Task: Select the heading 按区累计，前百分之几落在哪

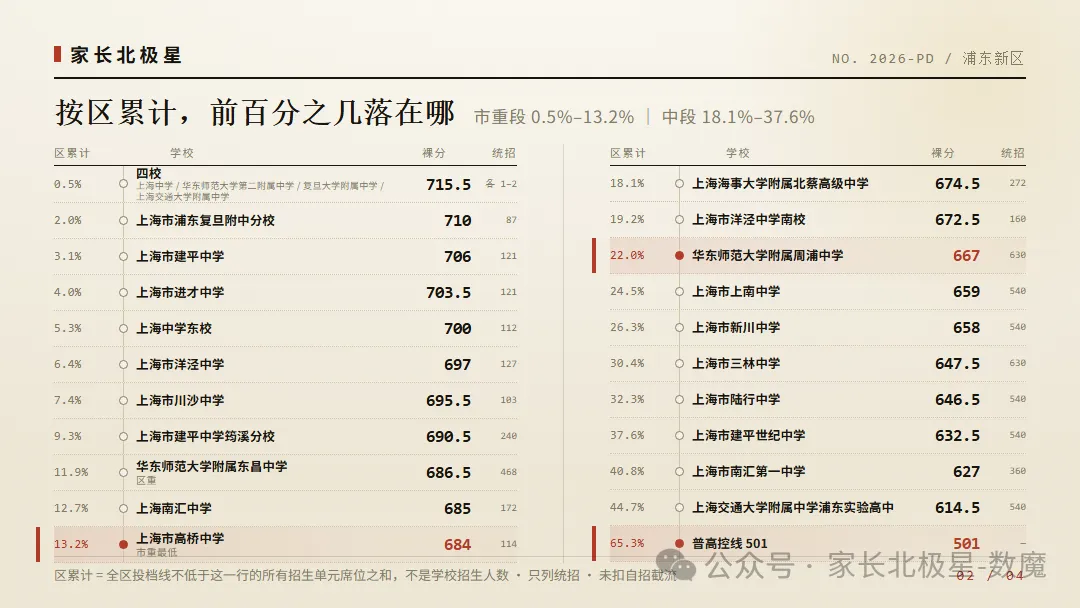Action: click(255, 113)
